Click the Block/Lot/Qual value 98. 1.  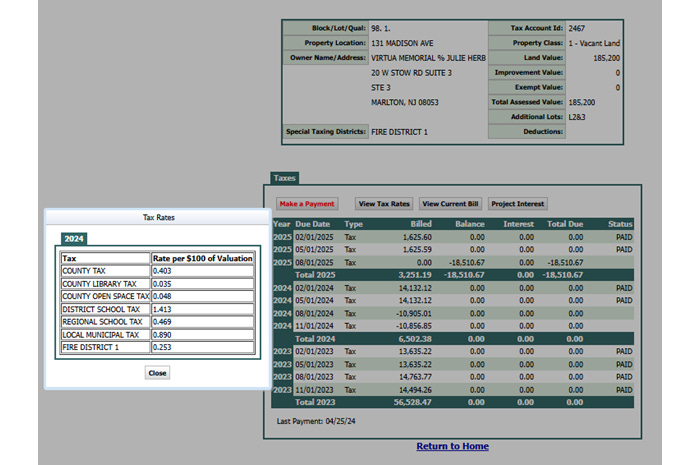pos(380,28)
